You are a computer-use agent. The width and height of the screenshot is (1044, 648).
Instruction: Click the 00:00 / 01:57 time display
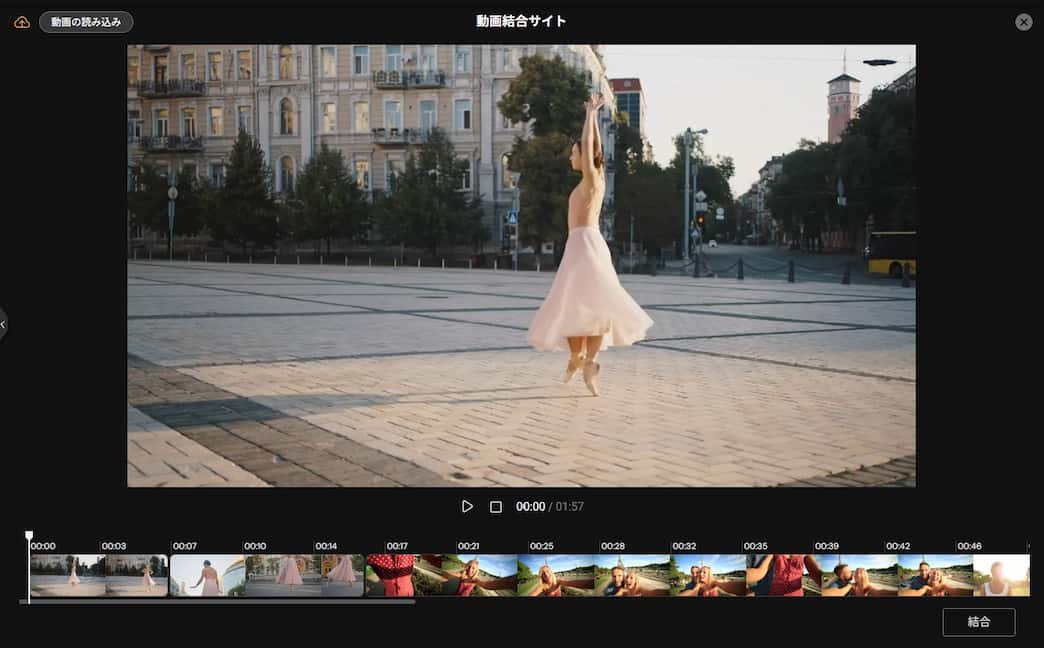549,507
